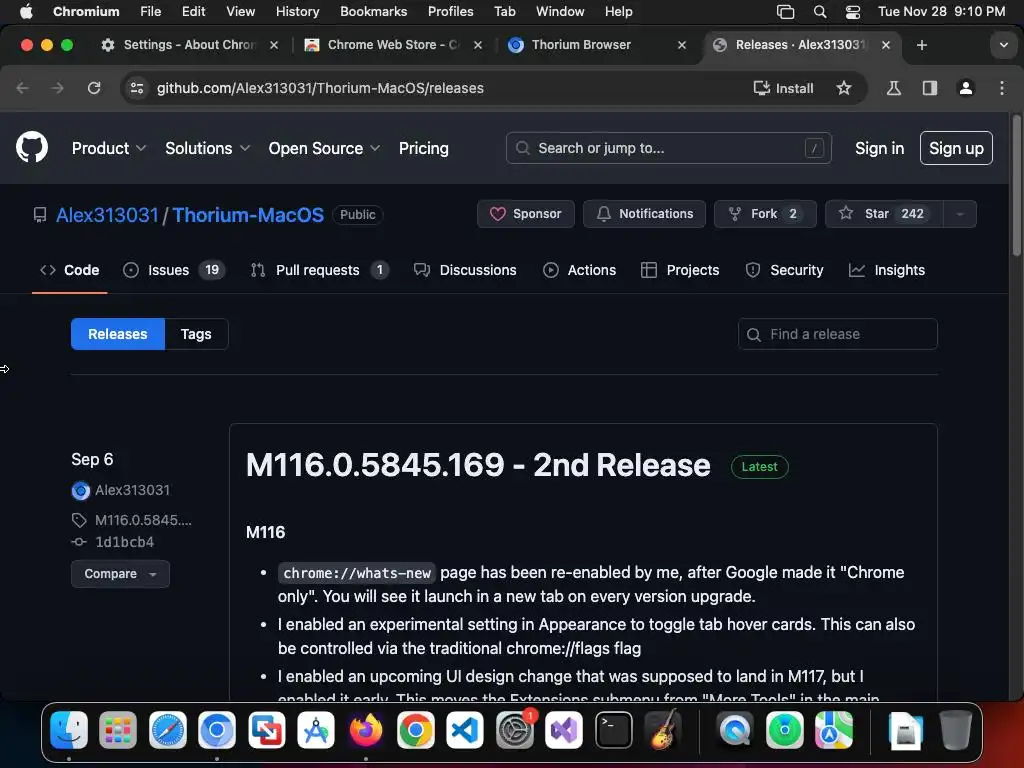1024x768 pixels.
Task: Expand the Open Source dropdown
Action: 324,148
